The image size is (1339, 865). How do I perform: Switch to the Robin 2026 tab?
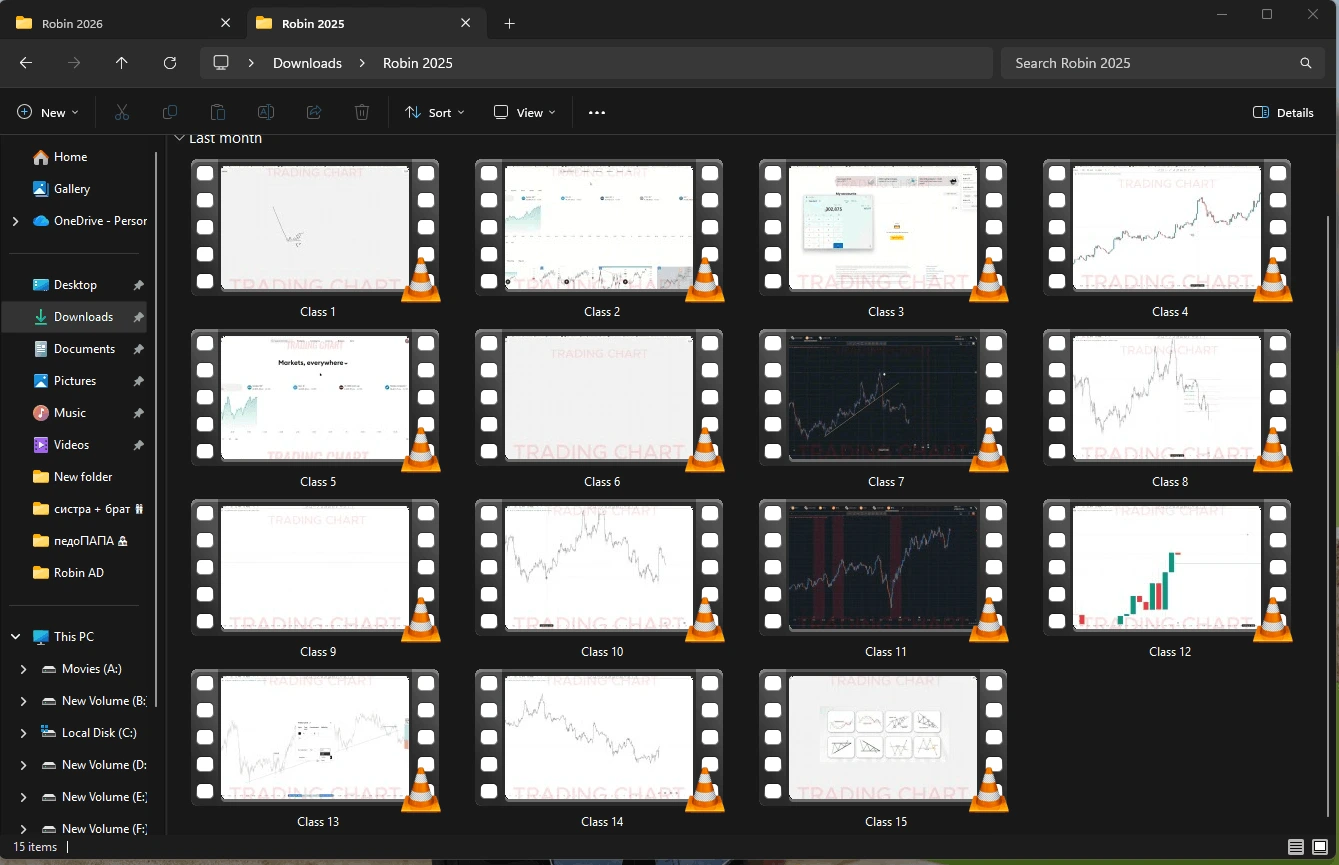tap(72, 23)
